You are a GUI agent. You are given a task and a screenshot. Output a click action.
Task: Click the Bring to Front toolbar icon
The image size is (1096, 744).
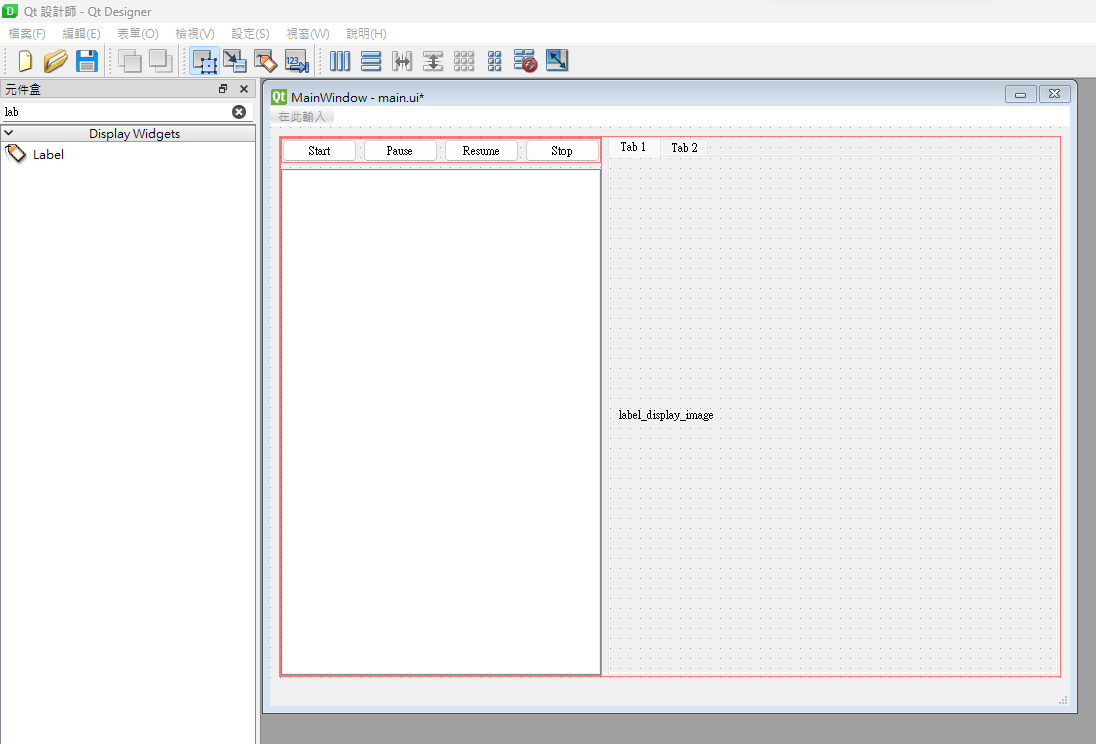click(160, 61)
